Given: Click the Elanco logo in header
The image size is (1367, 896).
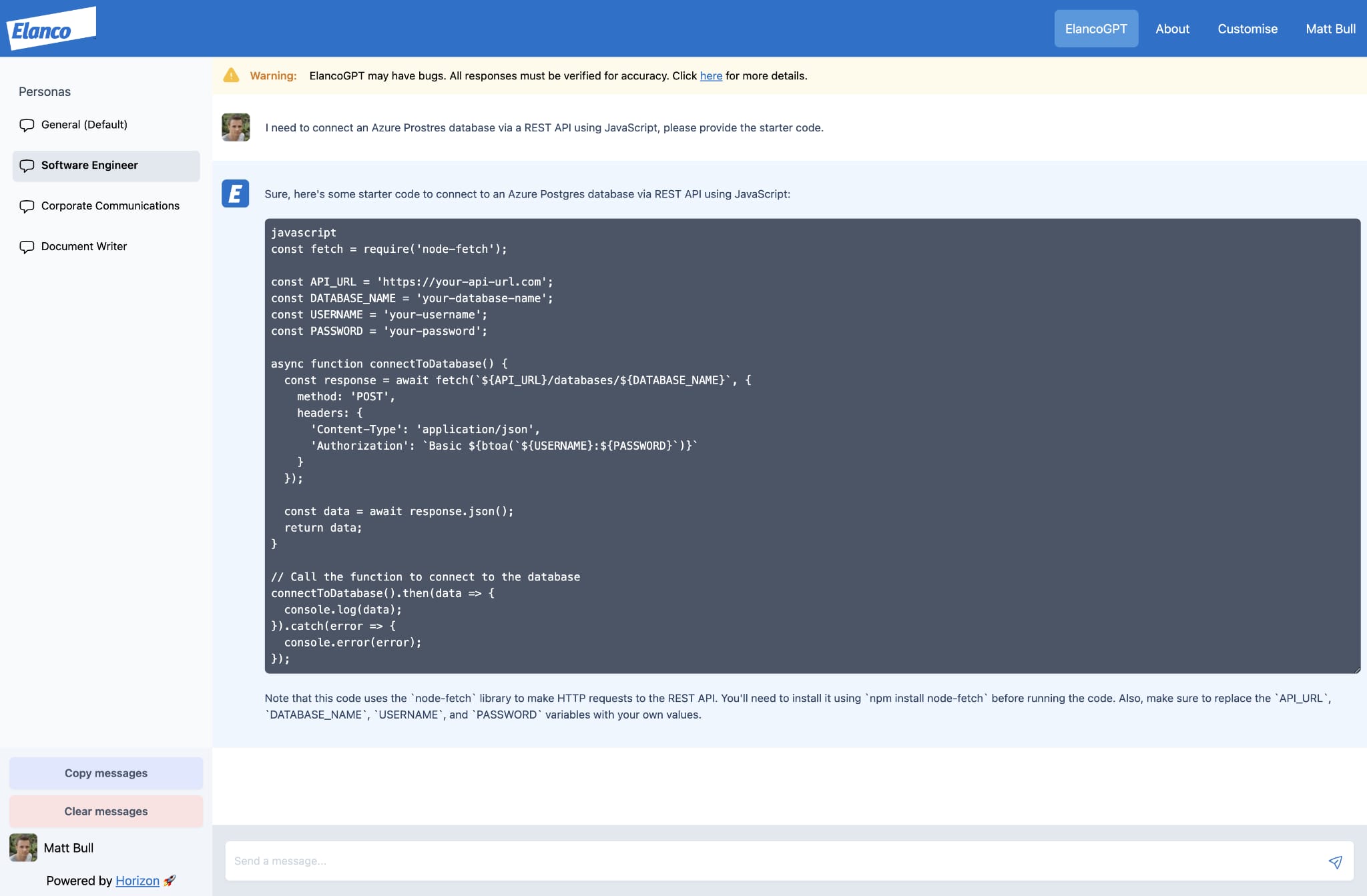Looking at the screenshot, I should [x=51, y=28].
